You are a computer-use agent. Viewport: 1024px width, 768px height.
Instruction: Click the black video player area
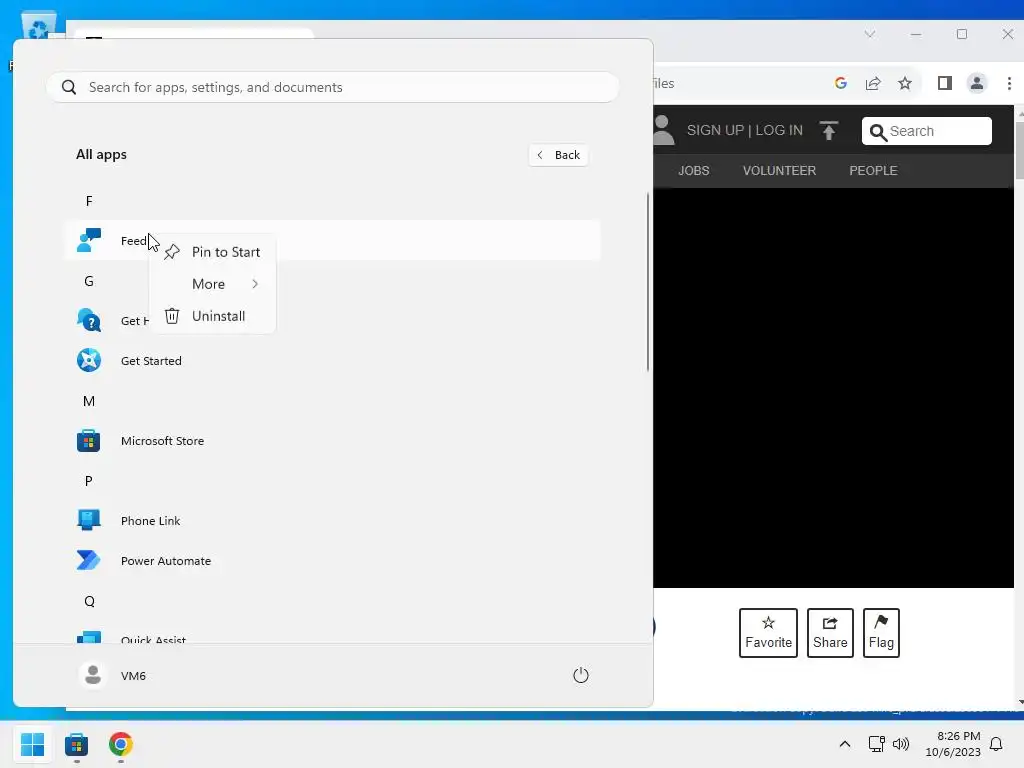click(833, 388)
